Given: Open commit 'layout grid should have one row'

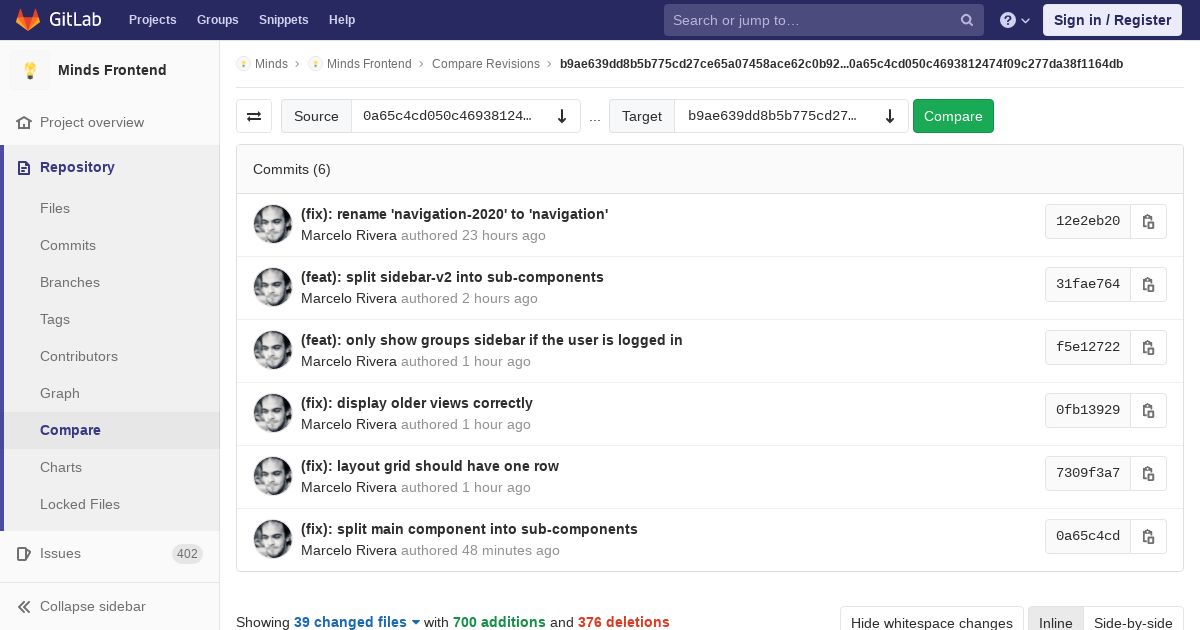Looking at the screenshot, I should 430,466.
